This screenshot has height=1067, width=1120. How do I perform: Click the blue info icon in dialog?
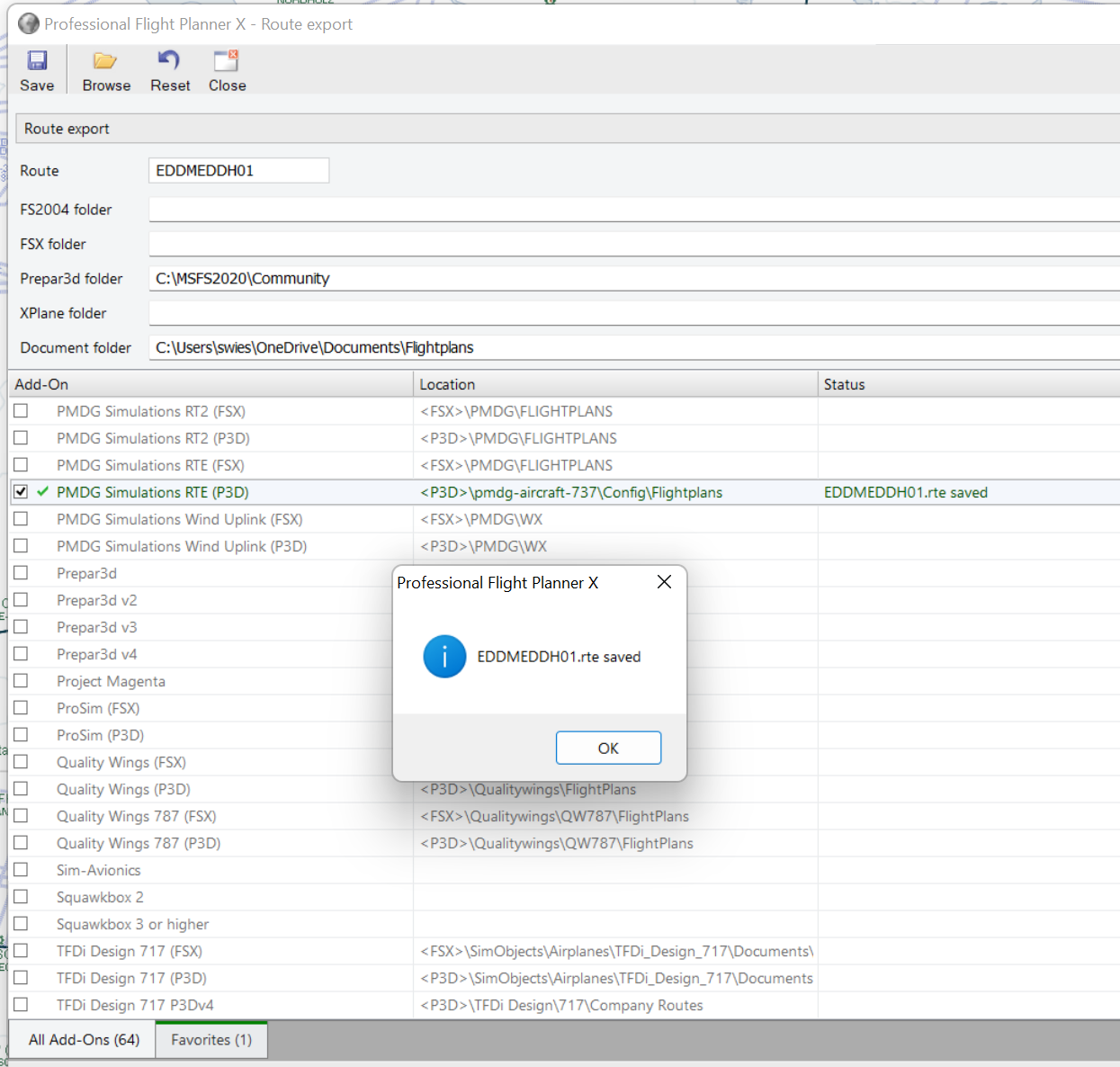pyautogui.click(x=444, y=657)
